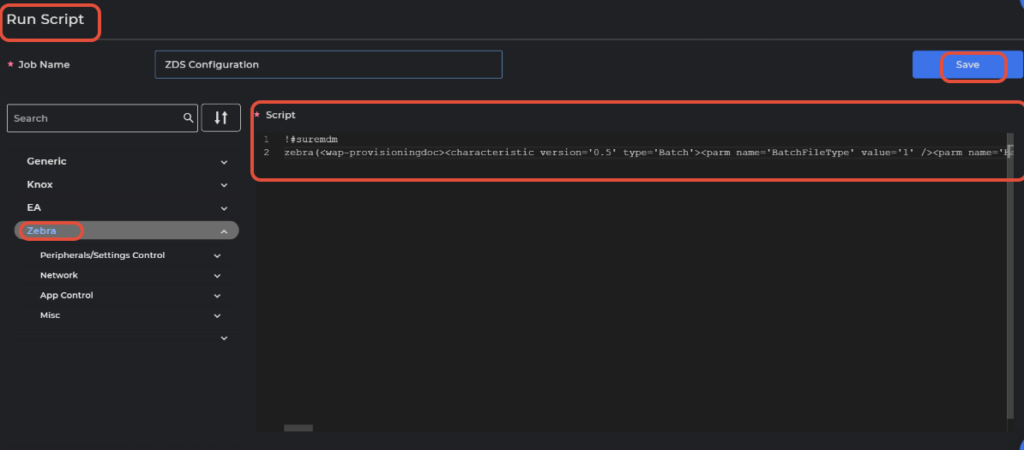This screenshot has height=450, width=1024.
Task: Click the Job Name text field
Action: 328,64
